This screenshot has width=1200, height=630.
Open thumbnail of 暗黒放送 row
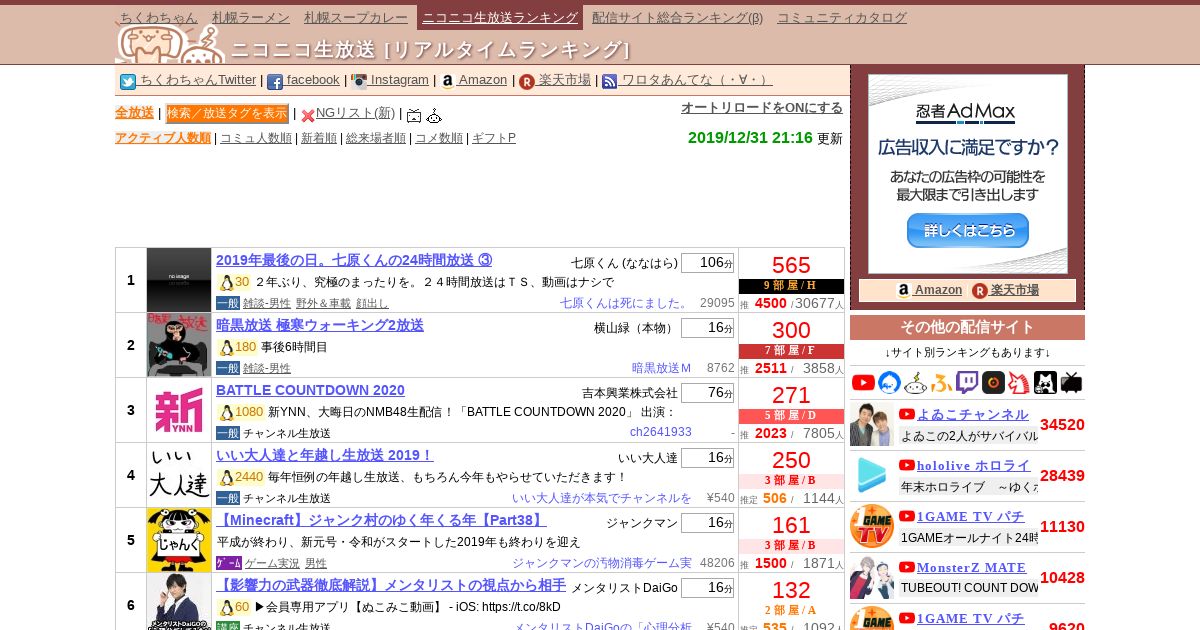179,345
